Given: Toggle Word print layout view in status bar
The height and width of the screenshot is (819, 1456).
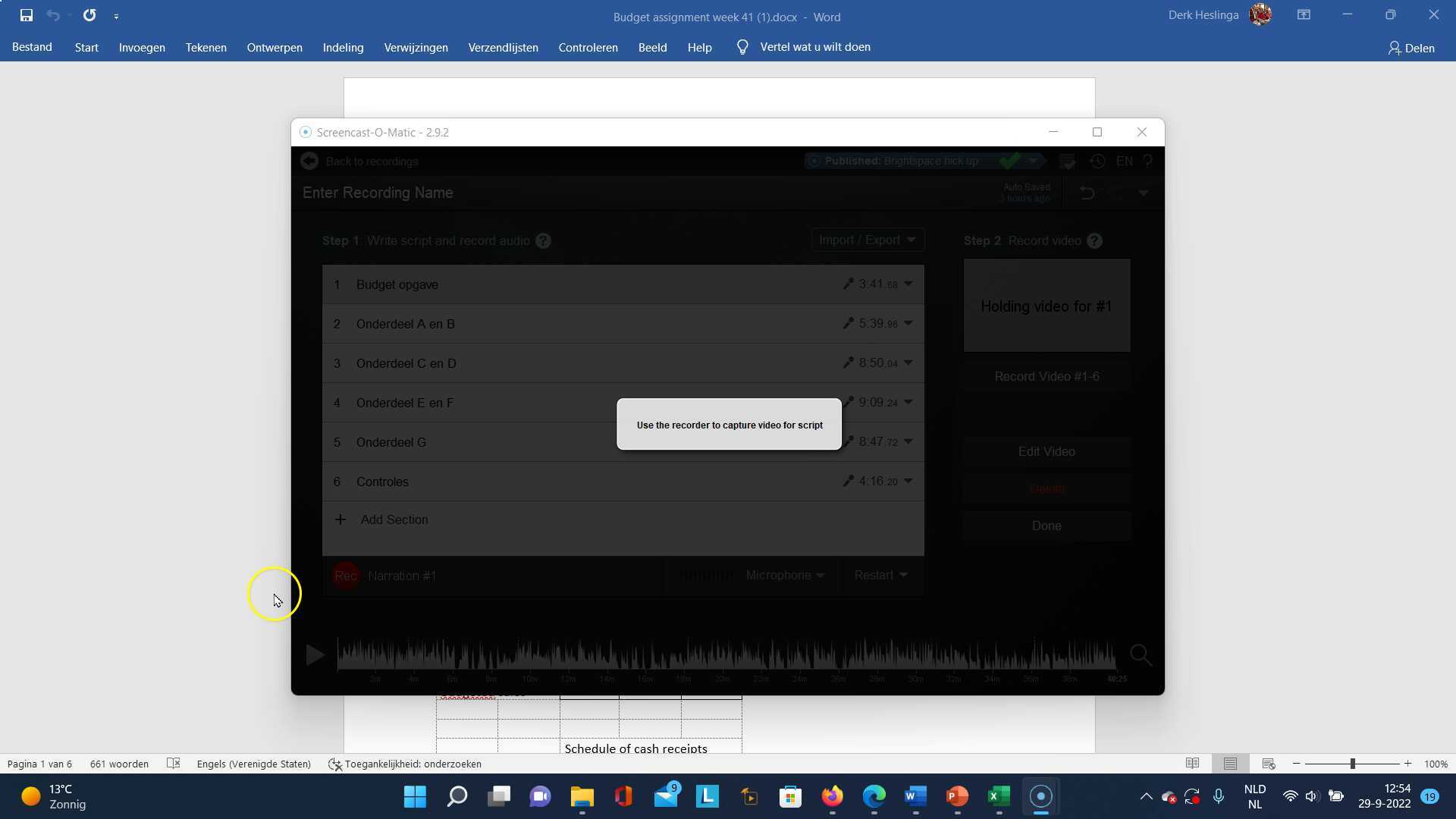Looking at the screenshot, I should [x=1230, y=764].
